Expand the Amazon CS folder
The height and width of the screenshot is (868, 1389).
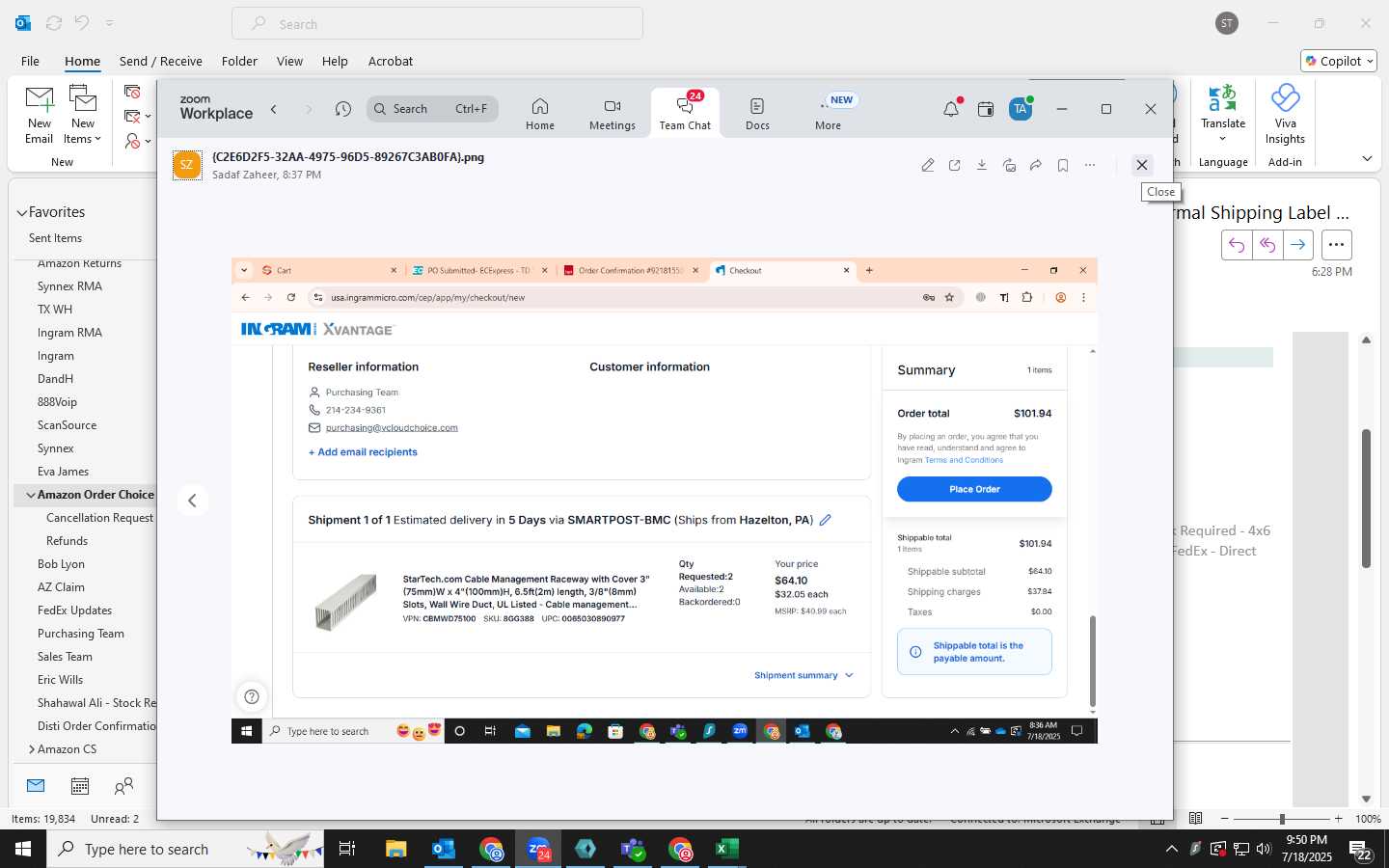click(32, 749)
